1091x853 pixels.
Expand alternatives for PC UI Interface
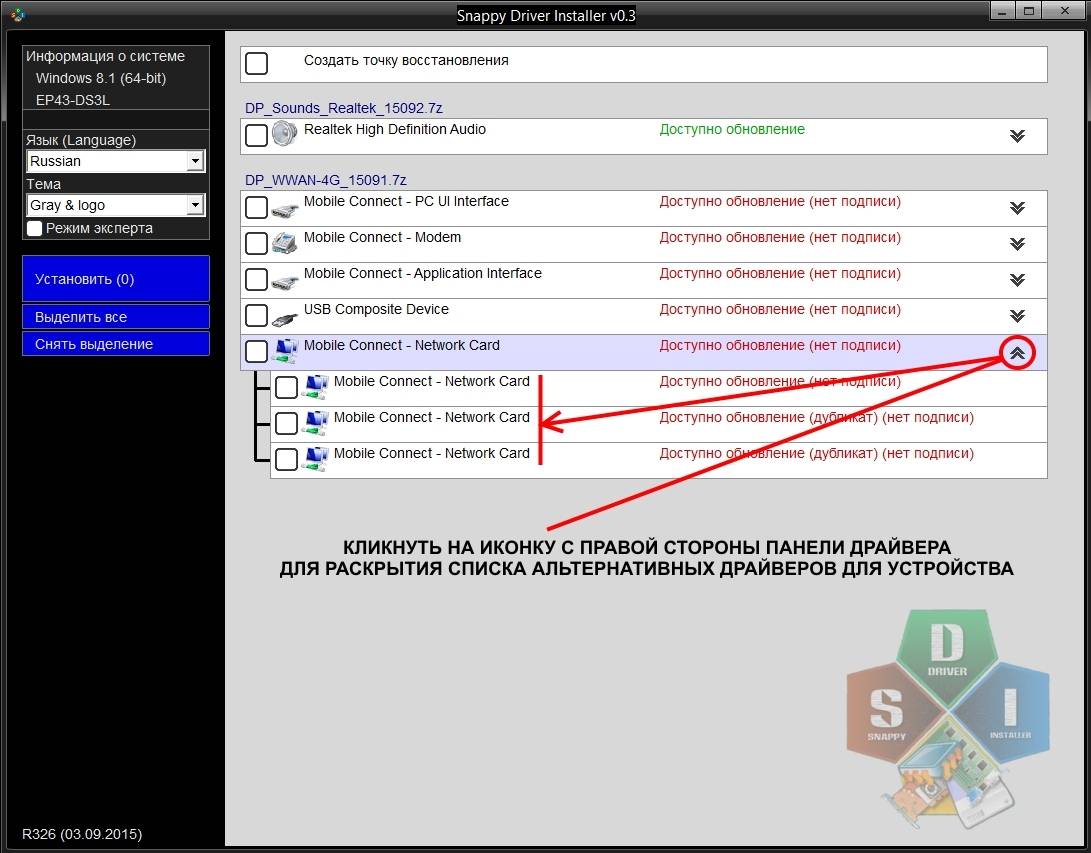[x=1017, y=207]
